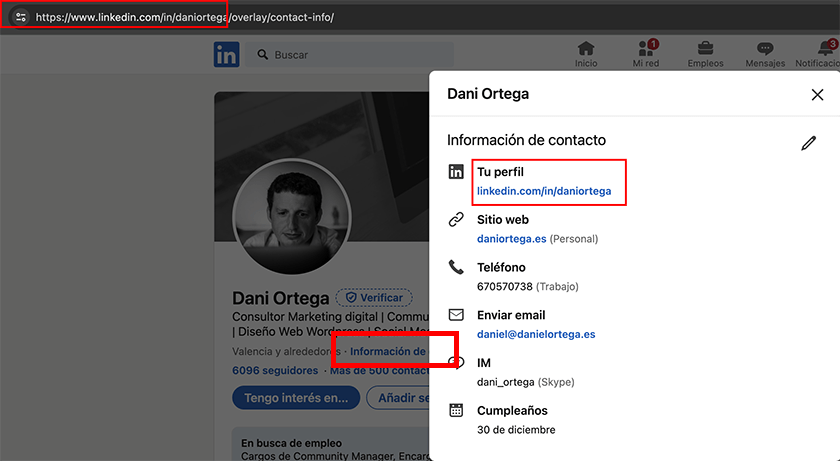Open Notificaciones bell icon
This screenshot has height=461, width=840.
pyautogui.click(x=825, y=49)
